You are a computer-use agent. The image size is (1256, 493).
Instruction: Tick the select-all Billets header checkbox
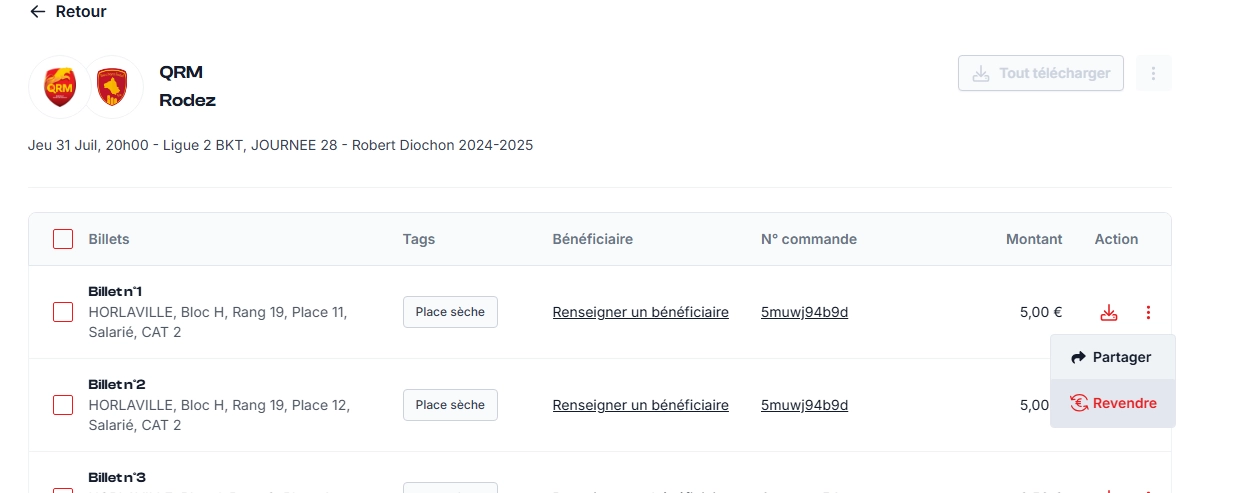pos(63,239)
